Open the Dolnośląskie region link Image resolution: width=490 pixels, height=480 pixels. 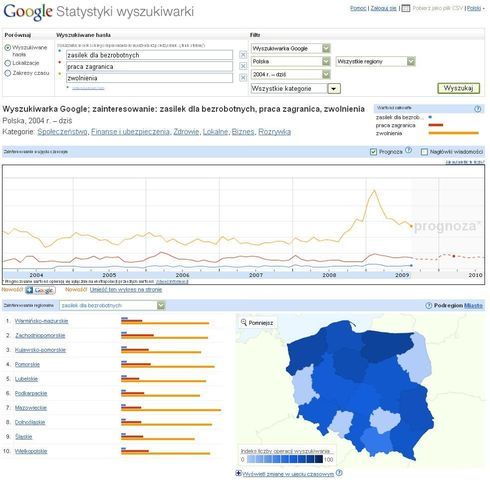(x=30, y=422)
